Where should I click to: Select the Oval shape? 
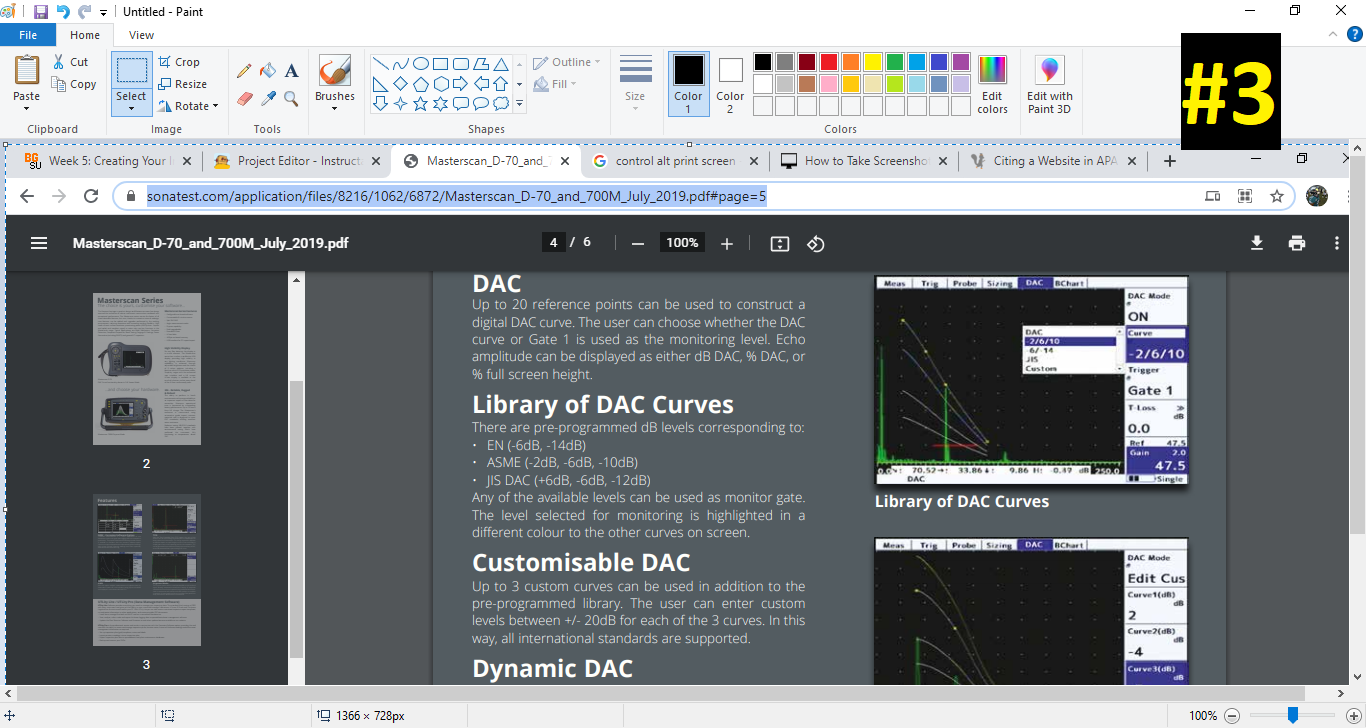tap(421, 63)
